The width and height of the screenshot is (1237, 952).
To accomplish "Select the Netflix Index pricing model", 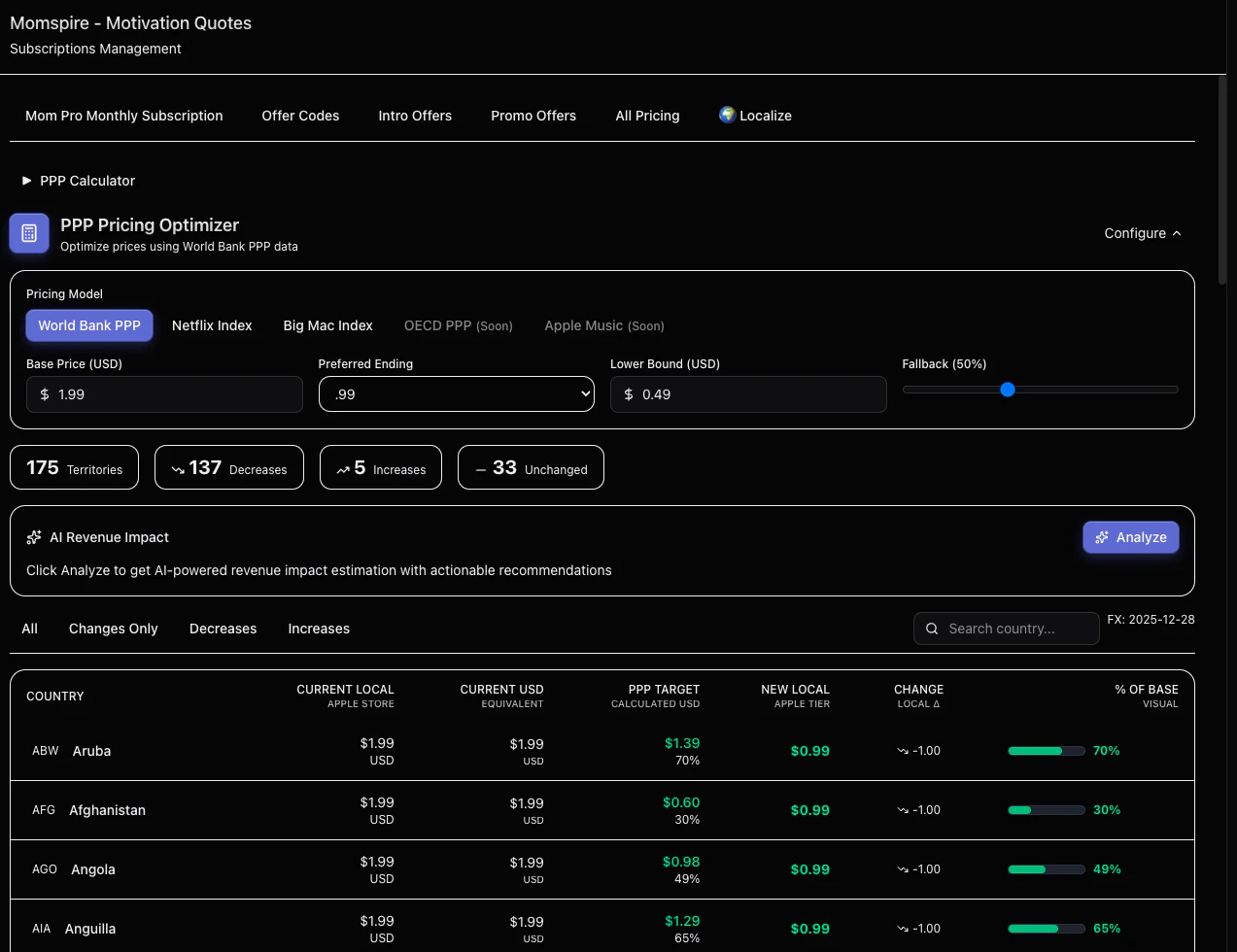I will [212, 325].
